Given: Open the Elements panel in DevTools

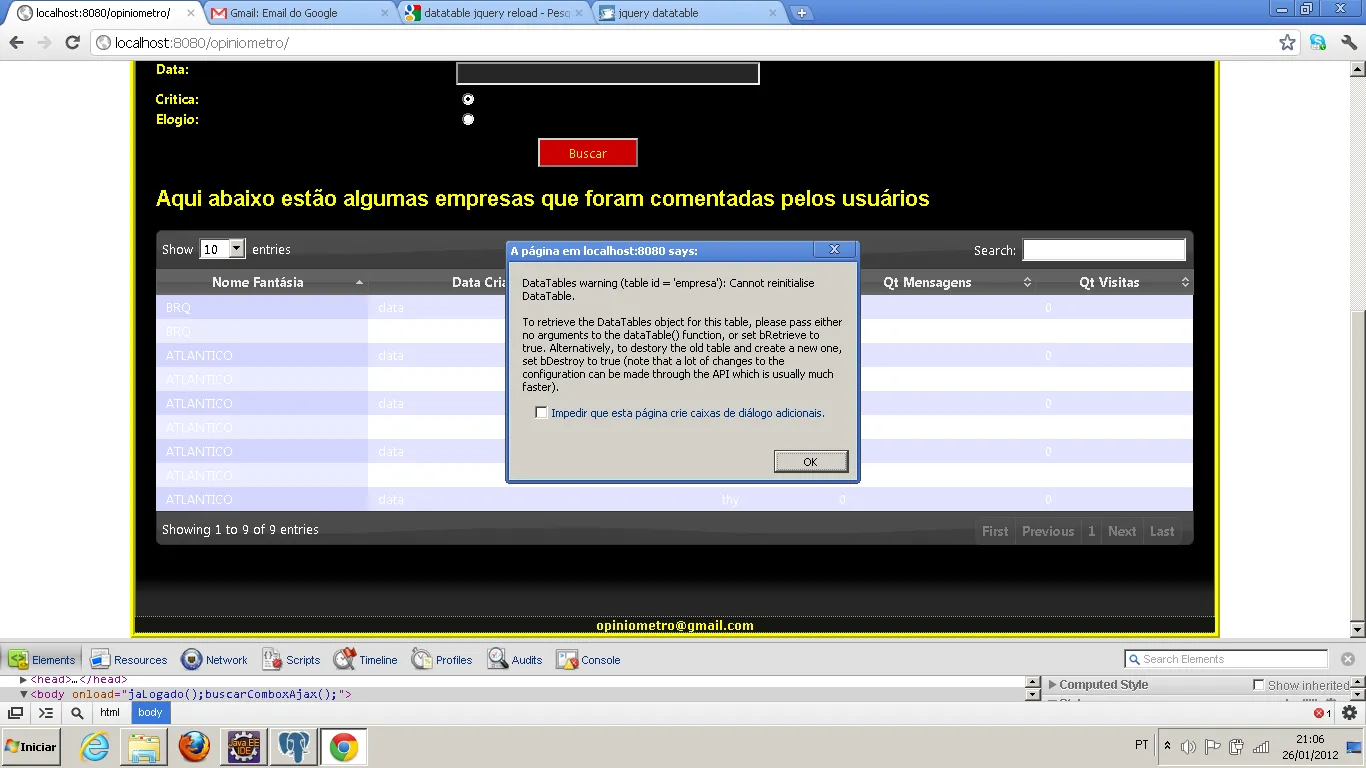Looking at the screenshot, I should (42, 660).
